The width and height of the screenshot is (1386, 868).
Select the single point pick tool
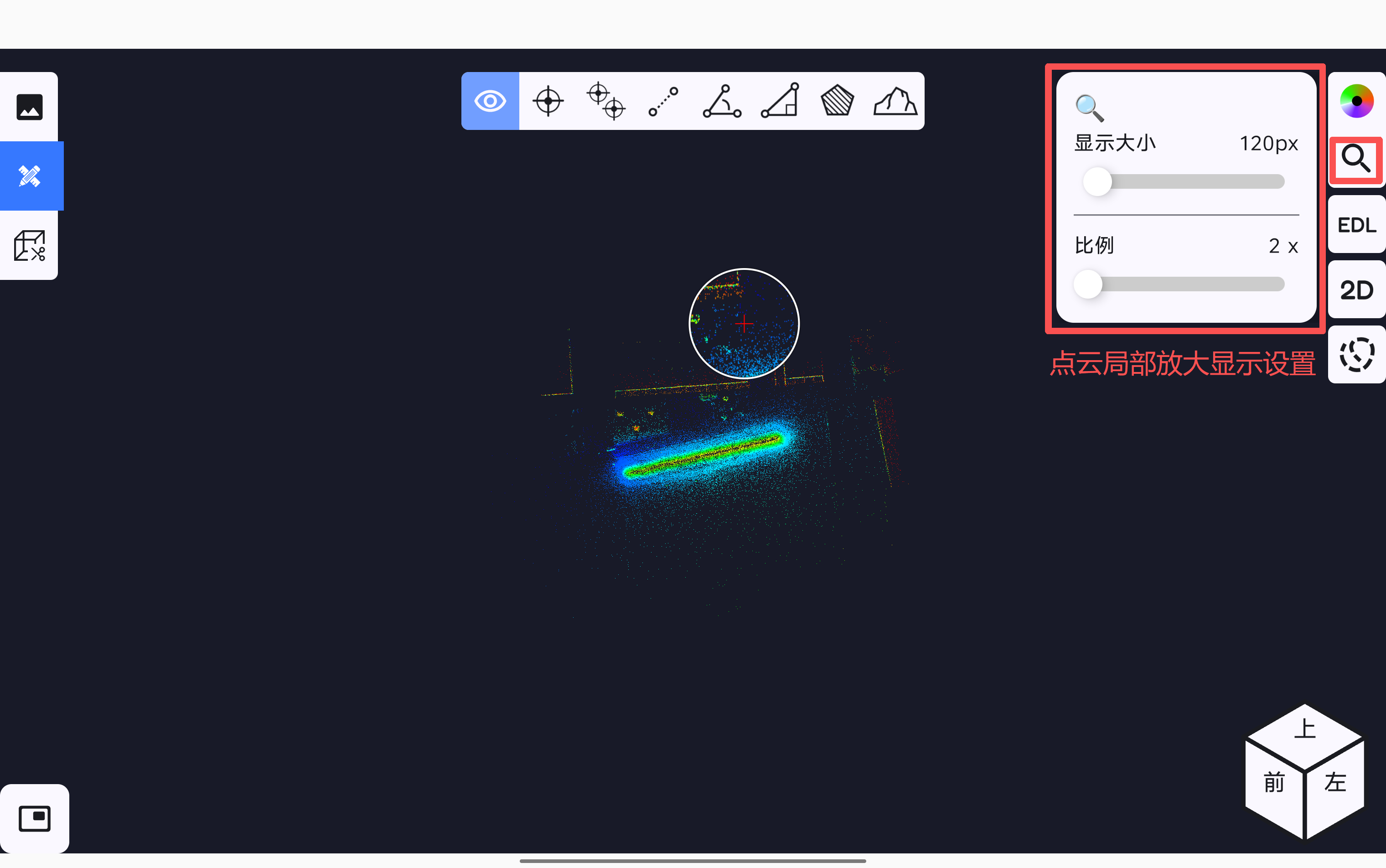(x=548, y=101)
